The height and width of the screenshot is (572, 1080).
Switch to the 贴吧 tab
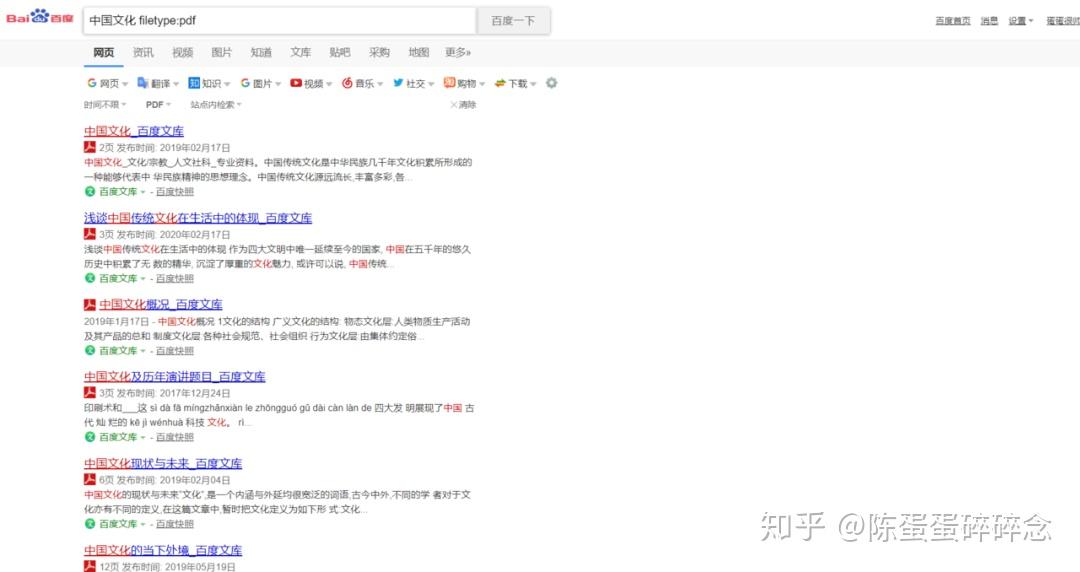(340, 52)
